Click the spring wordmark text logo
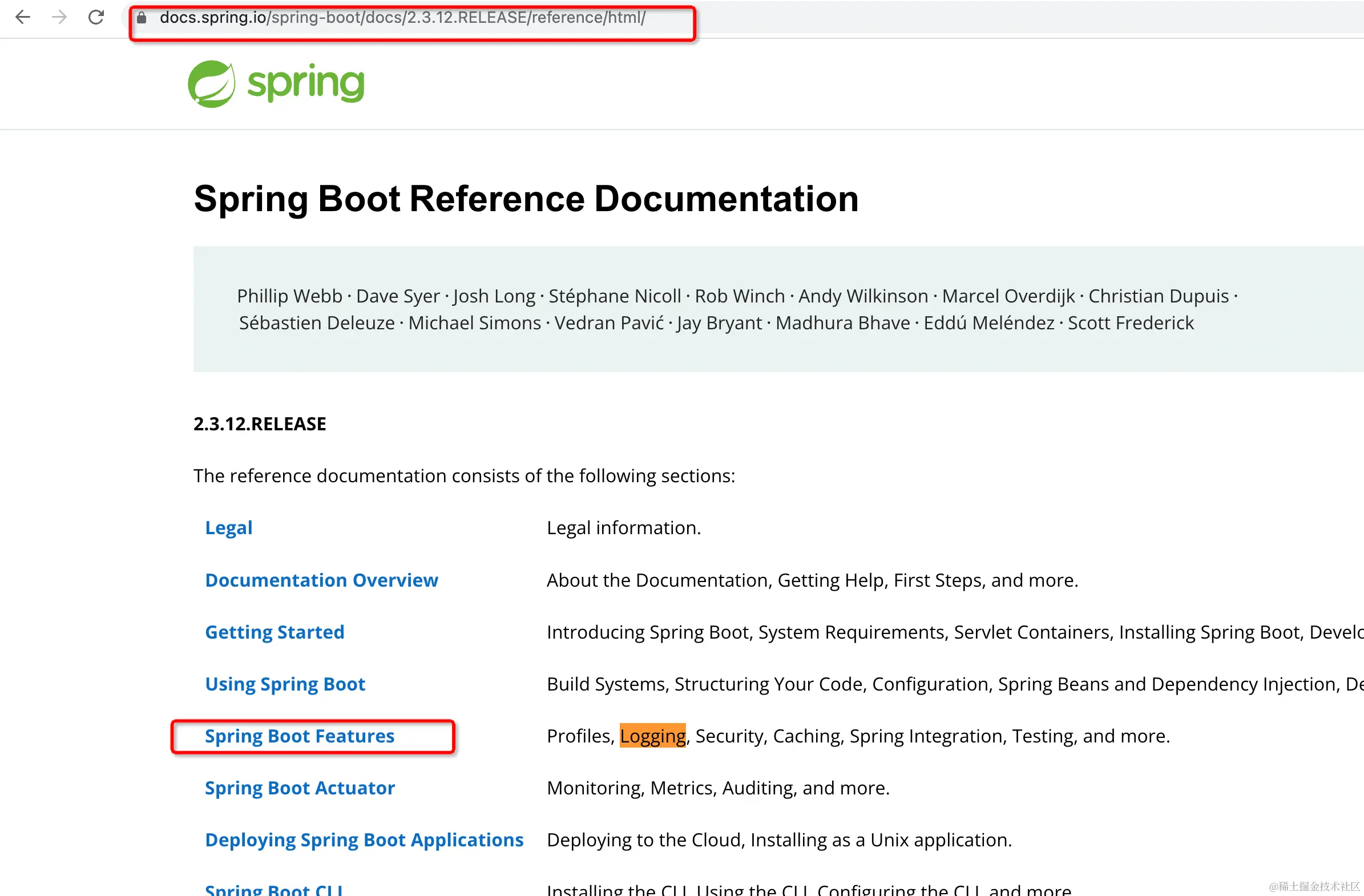This screenshot has width=1364, height=896. click(305, 84)
